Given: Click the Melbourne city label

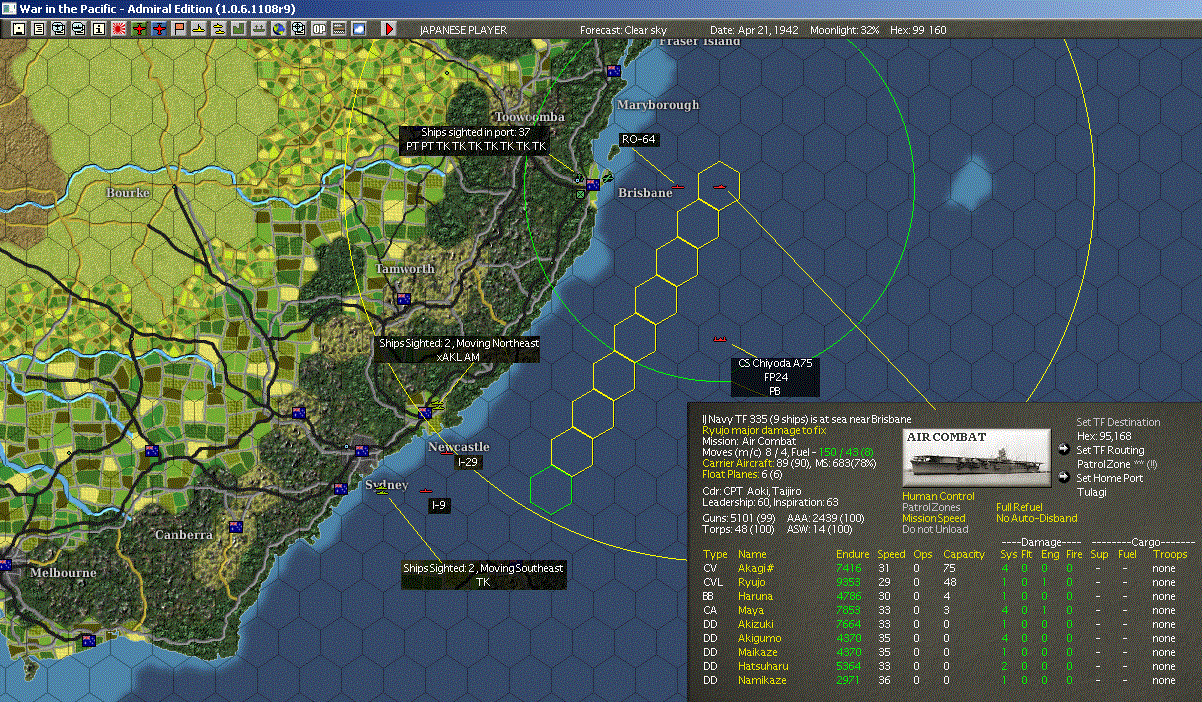Looking at the screenshot, I should tap(63, 573).
